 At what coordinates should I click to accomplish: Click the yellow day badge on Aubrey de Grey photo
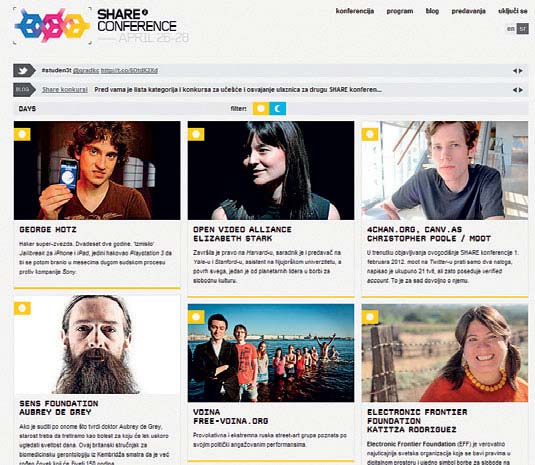click(22, 308)
